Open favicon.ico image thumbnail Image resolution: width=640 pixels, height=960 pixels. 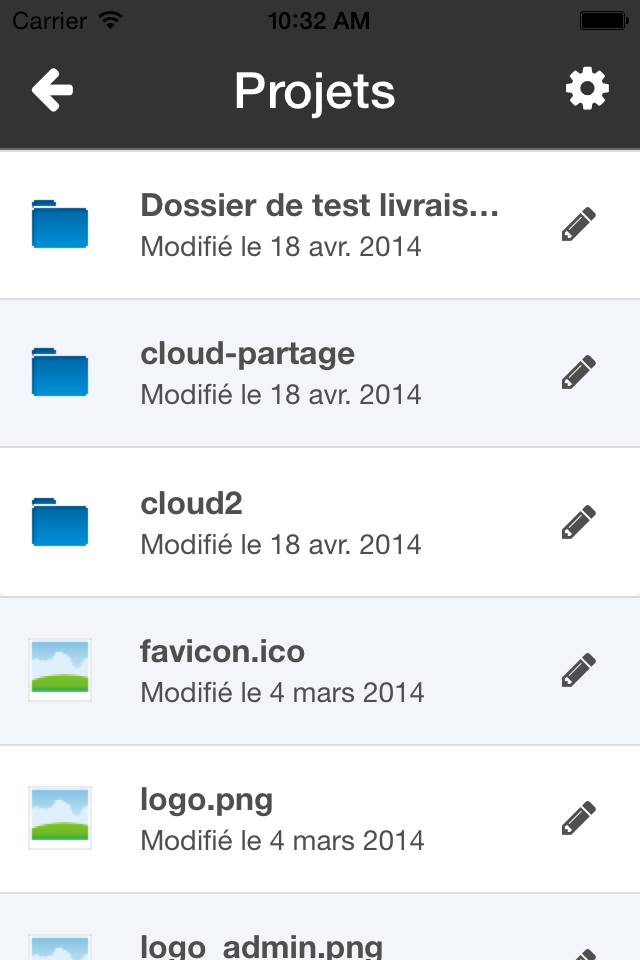[x=60, y=669]
